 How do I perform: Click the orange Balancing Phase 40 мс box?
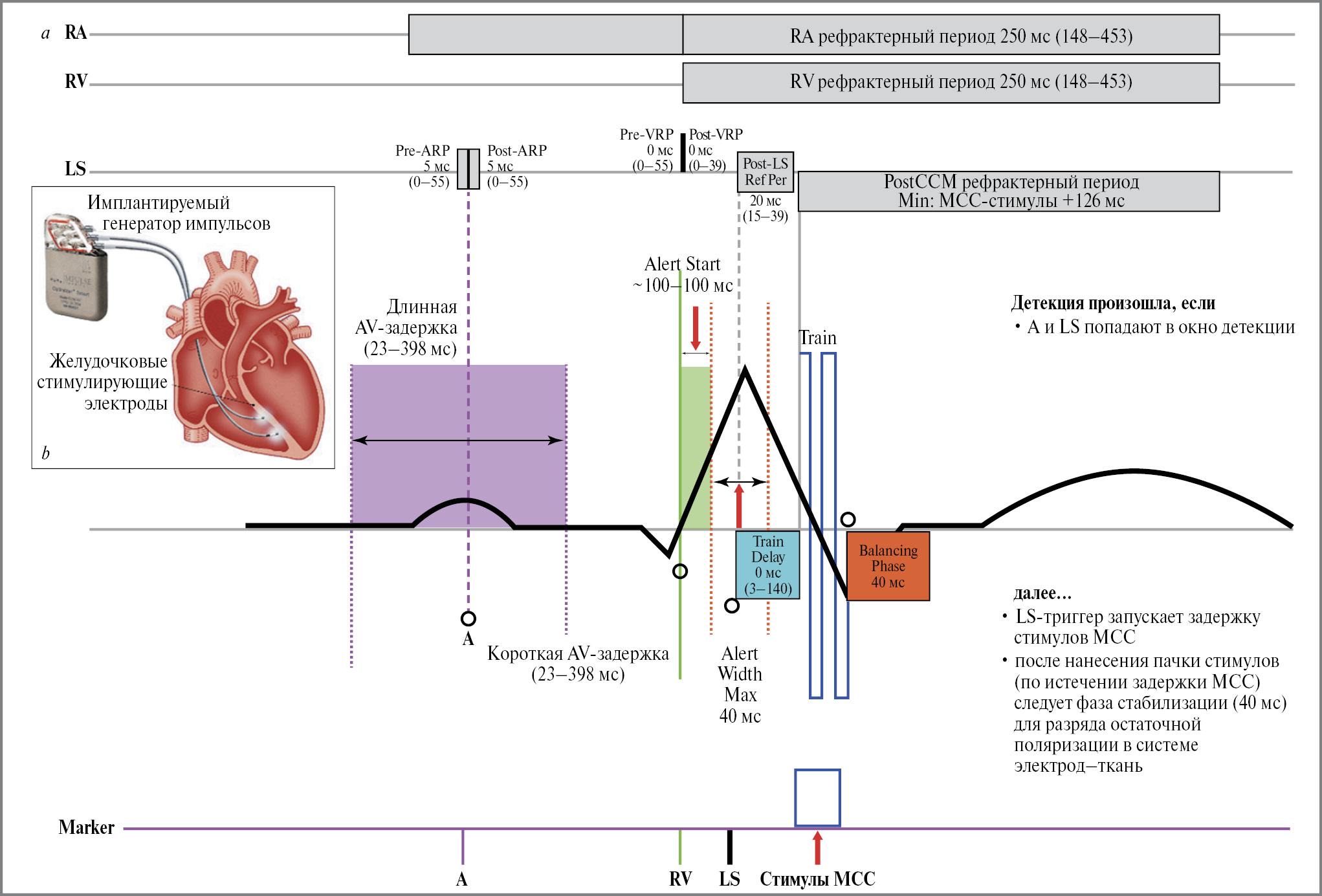(888, 566)
